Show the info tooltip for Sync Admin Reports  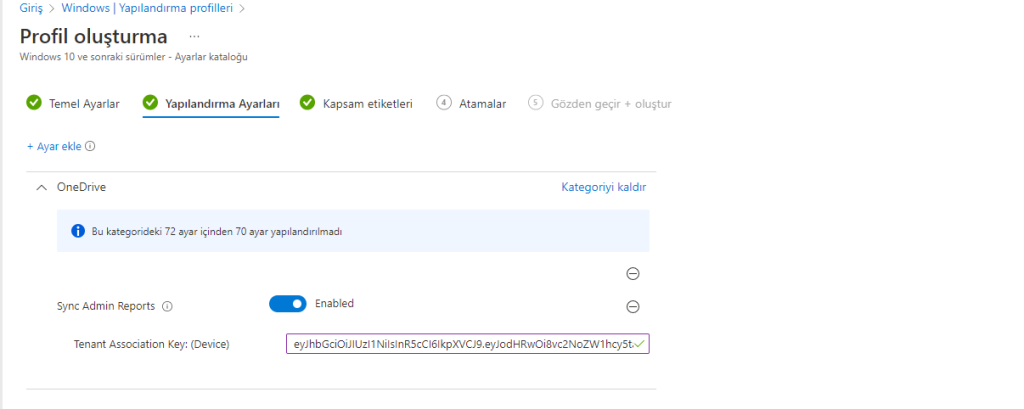click(x=167, y=307)
